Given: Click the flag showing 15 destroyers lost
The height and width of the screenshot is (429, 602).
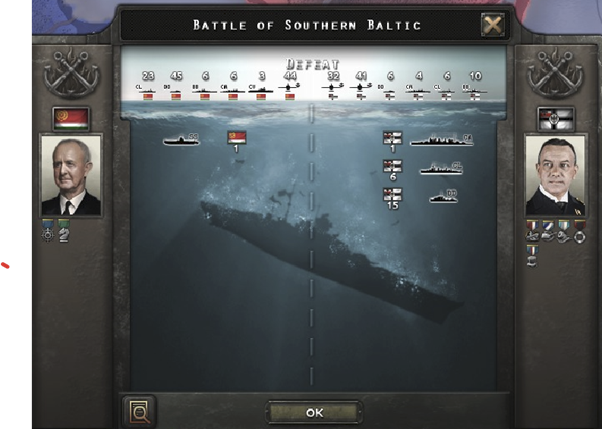Looking at the screenshot, I should pos(392,194).
